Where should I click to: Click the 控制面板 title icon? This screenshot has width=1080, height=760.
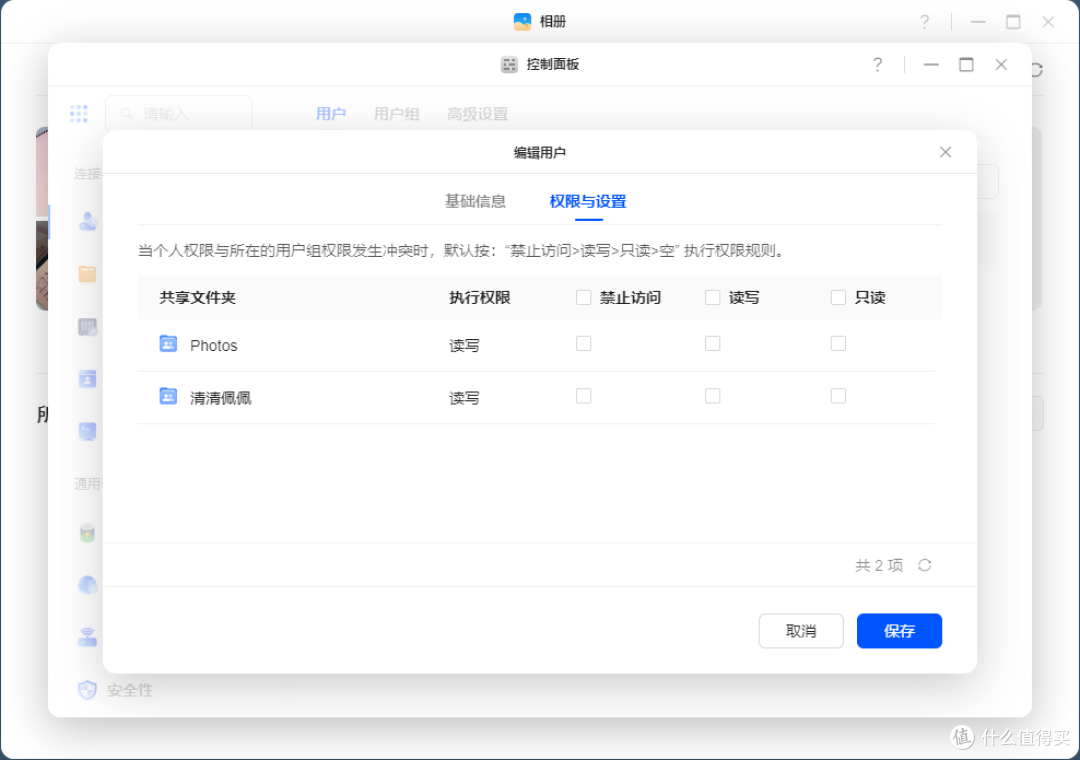tap(509, 65)
